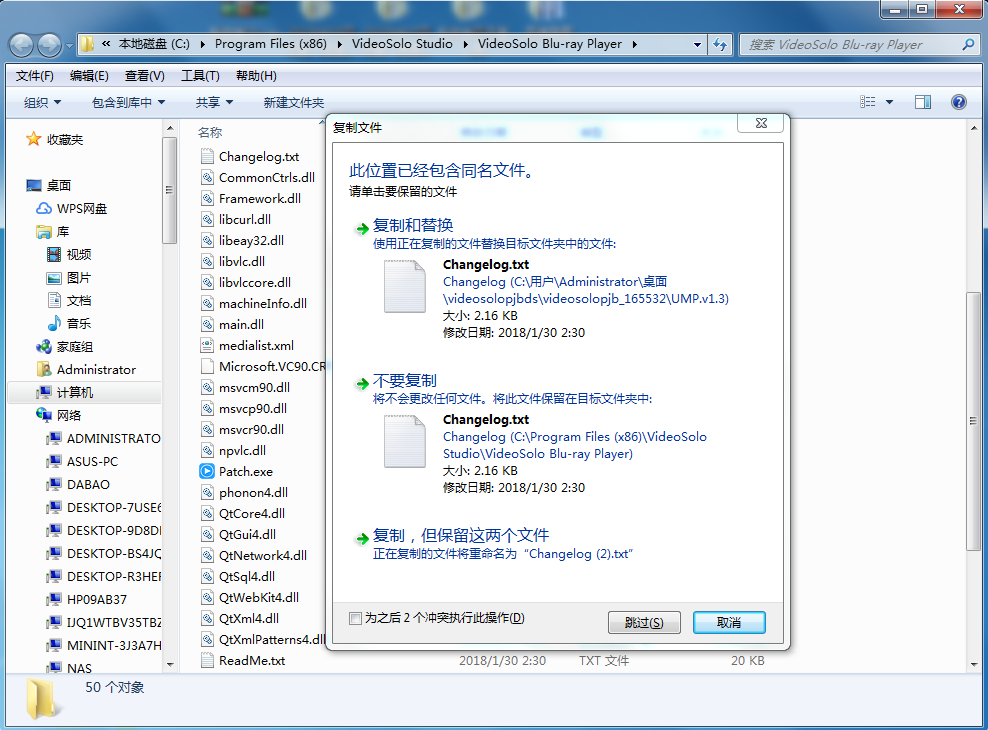This screenshot has height=730, width=988.
Task: Select the QtWebKit4.dll file
Action: click(258, 597)
